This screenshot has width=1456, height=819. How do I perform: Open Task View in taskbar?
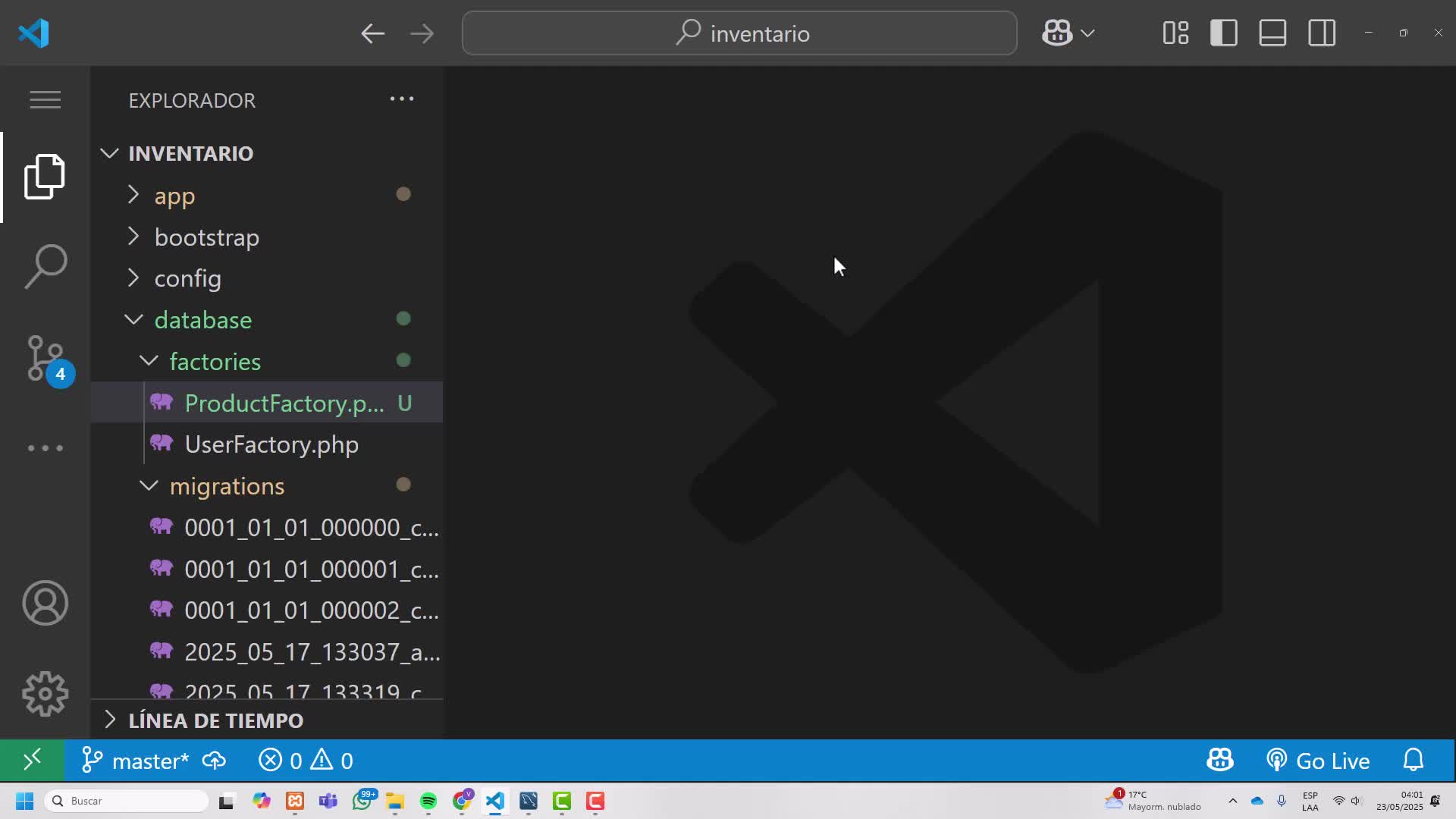coord(227,801)
